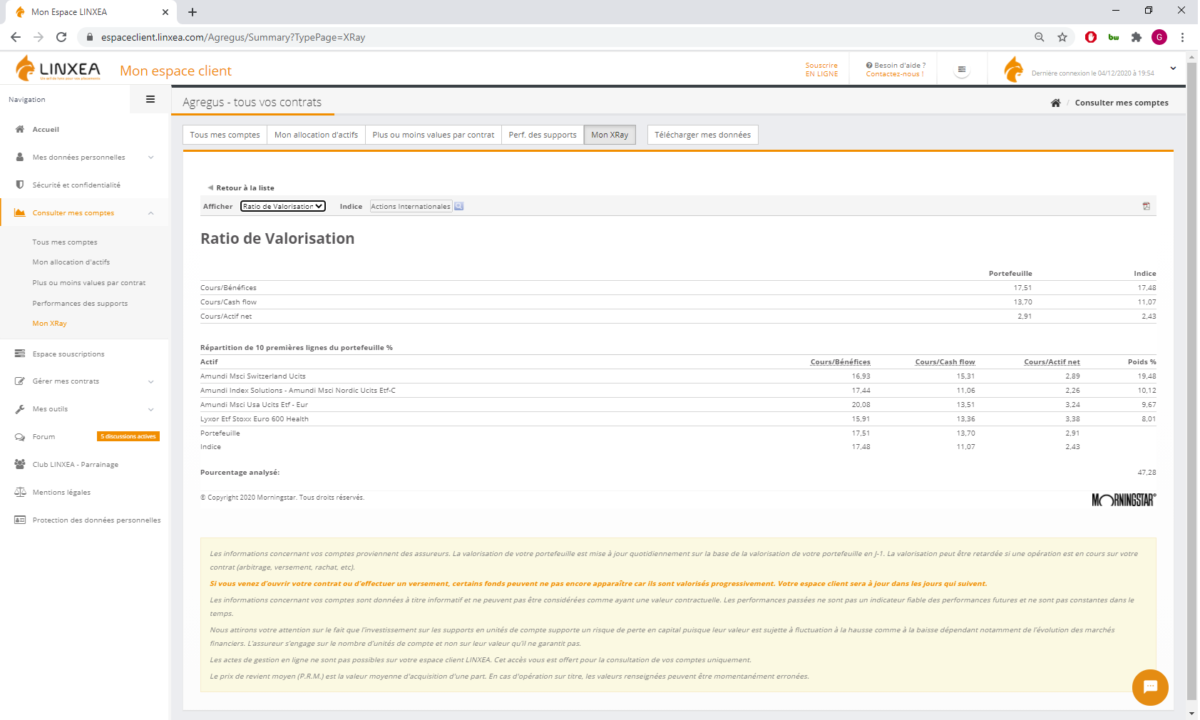Open Mon allocation d'actifs in sidebar
Screen dimensions: 1200x720
pos(71,262)
